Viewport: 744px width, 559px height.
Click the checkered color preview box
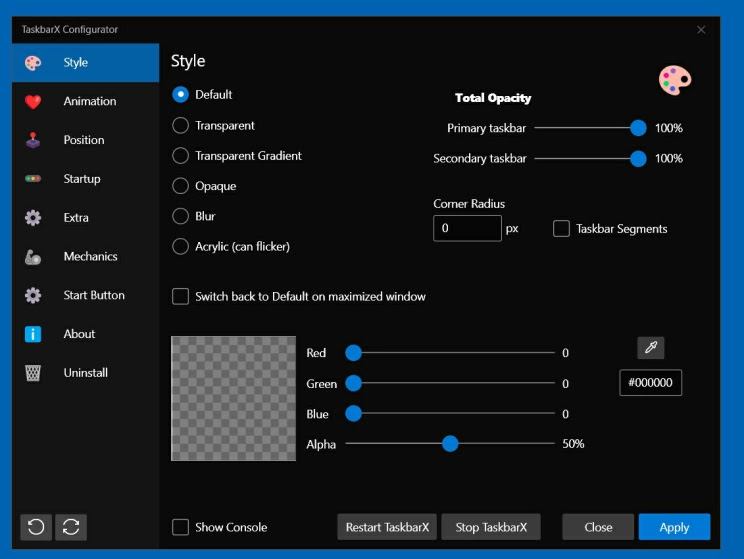pyautogui.click(x=233, y=399)
